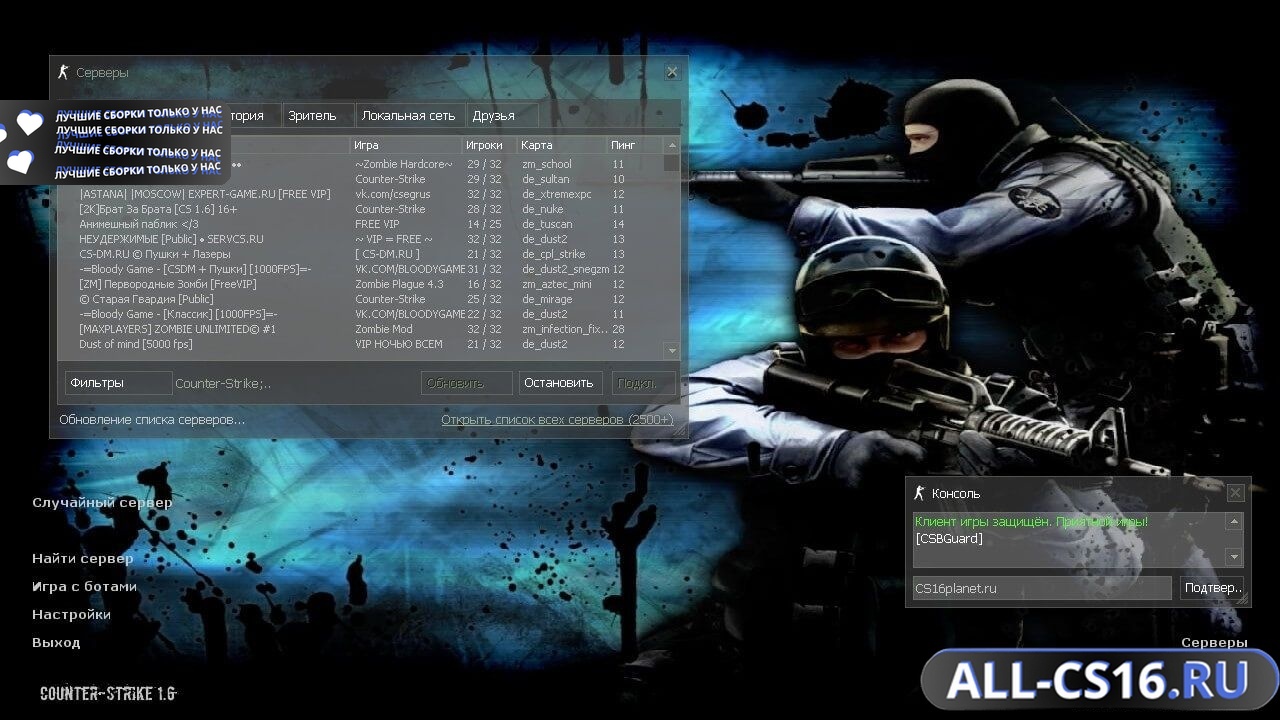The width and height of the screenshot is (1280, 720).
Task: Click the Counter-Strike icon in Серверы title bar
Action: [x=63, y=72]
